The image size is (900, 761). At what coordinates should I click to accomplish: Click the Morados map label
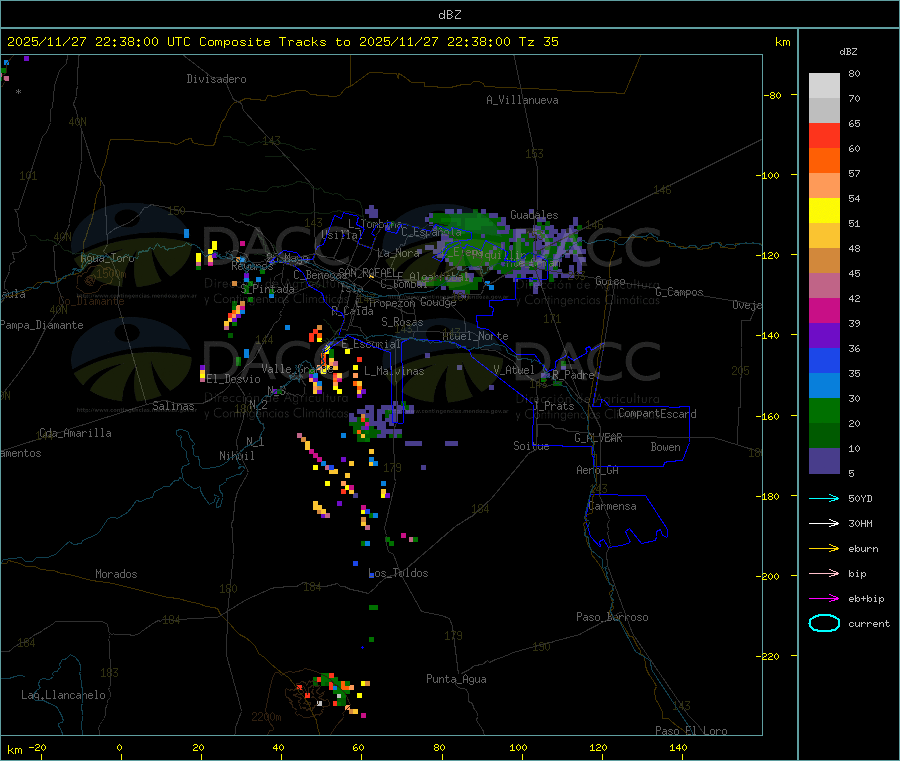tap(116, 574)
